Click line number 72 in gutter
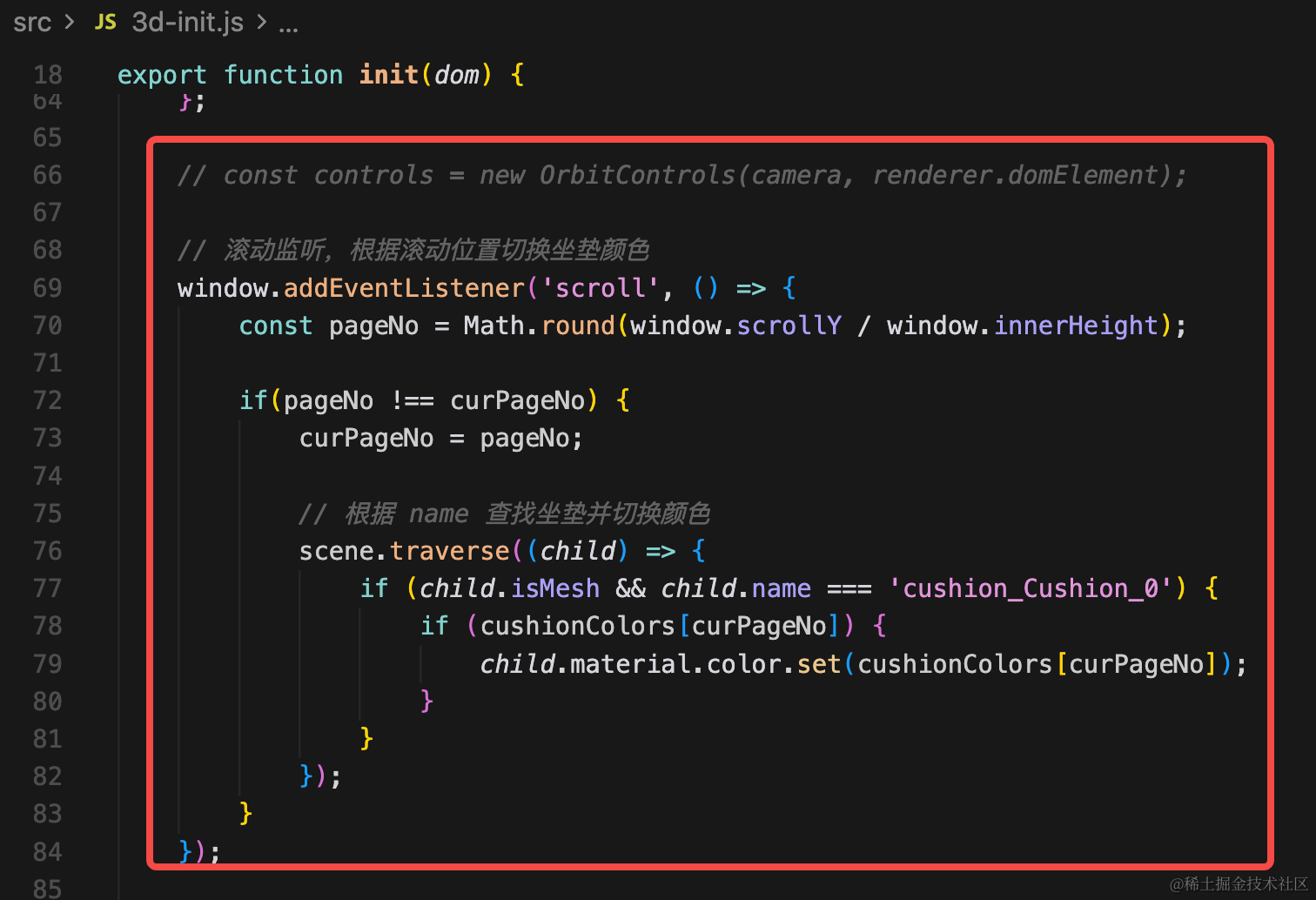This screenshot has width=1316, height=900. [48, 400]
